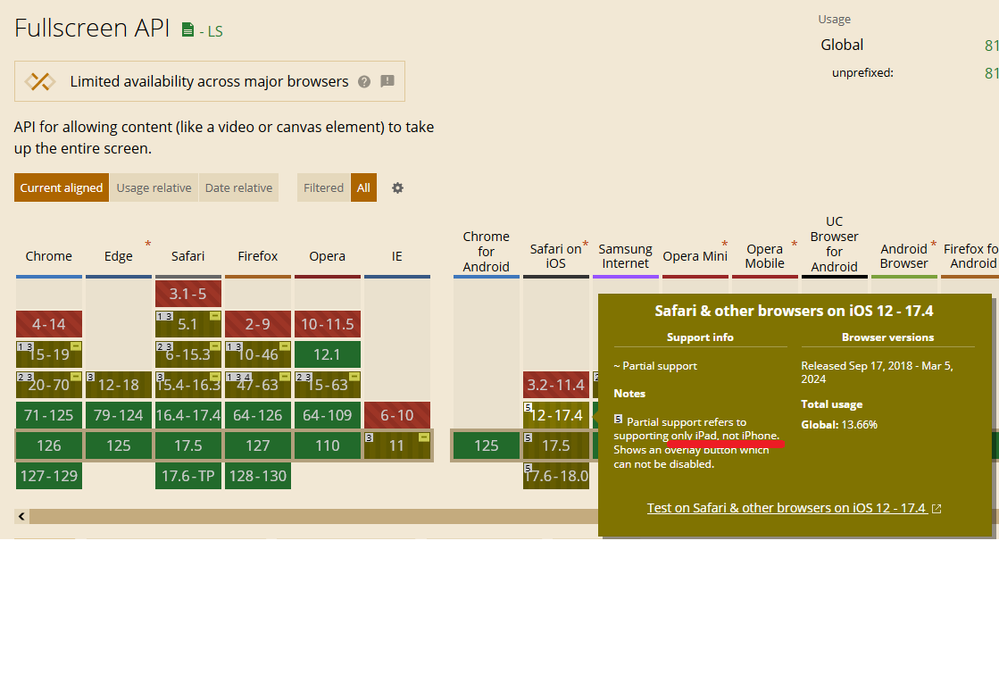999x674 pixels.
Task: Select the Filtered browsers option
Action: (x=323, y=188)
